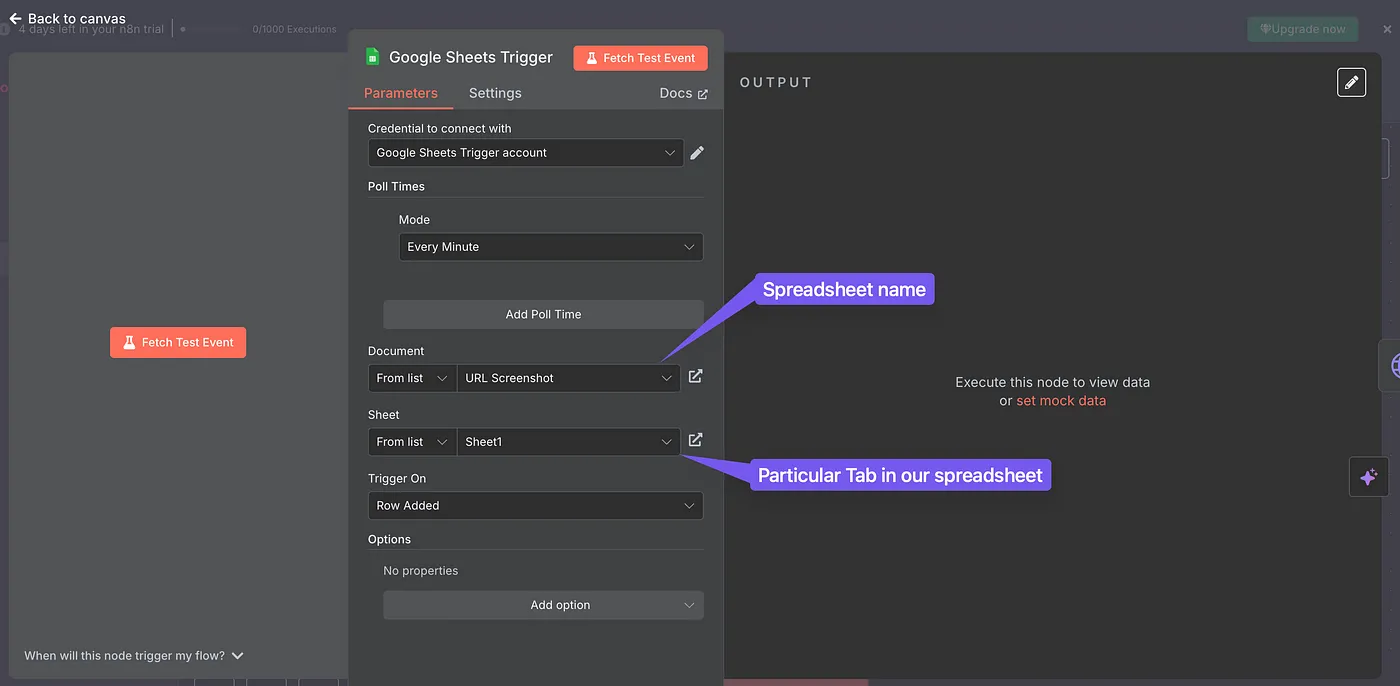This screenshot has width=1400, height=686.
Task: Click Fetch Test Event beside the node title
Action: (640, 58)
